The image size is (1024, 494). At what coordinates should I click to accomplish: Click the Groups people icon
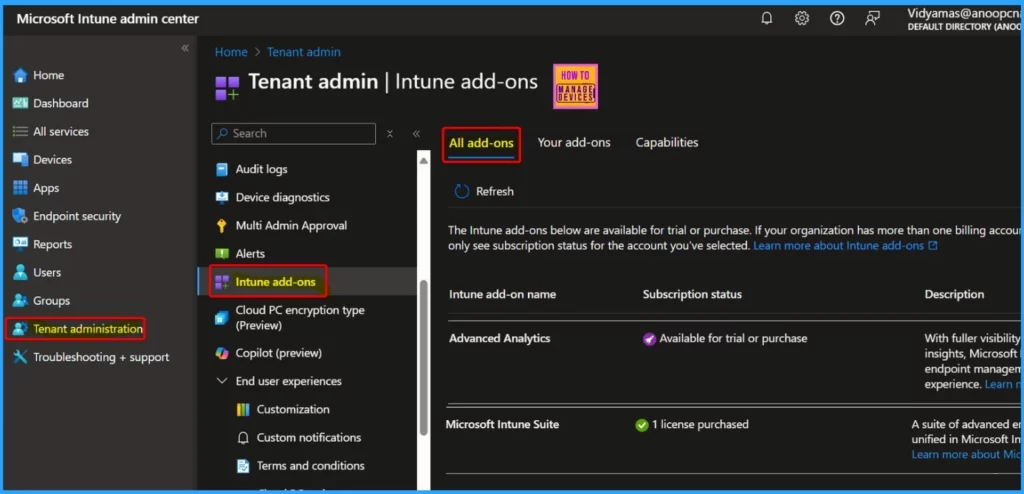pos(20,301)
